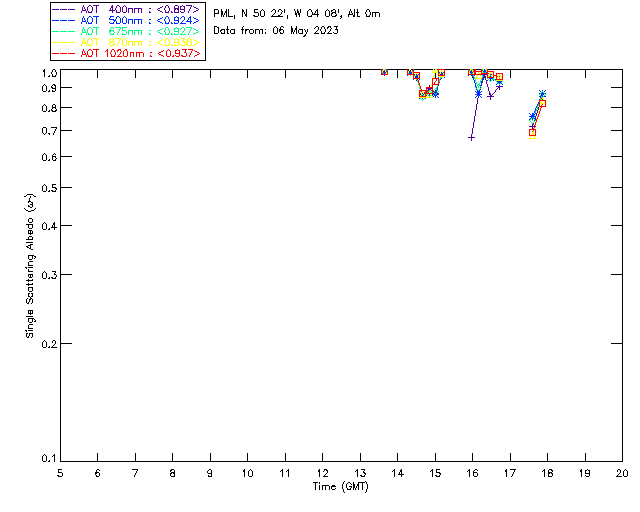This screenshot has width=640, height=512.
Task: Click the y-axis tick label '0.1'
Action: [x=49, y=459]
